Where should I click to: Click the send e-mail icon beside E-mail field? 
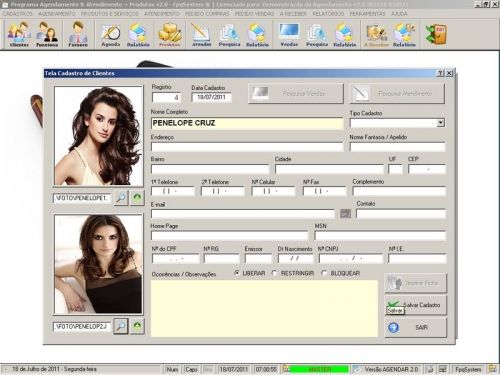point(345,213)
